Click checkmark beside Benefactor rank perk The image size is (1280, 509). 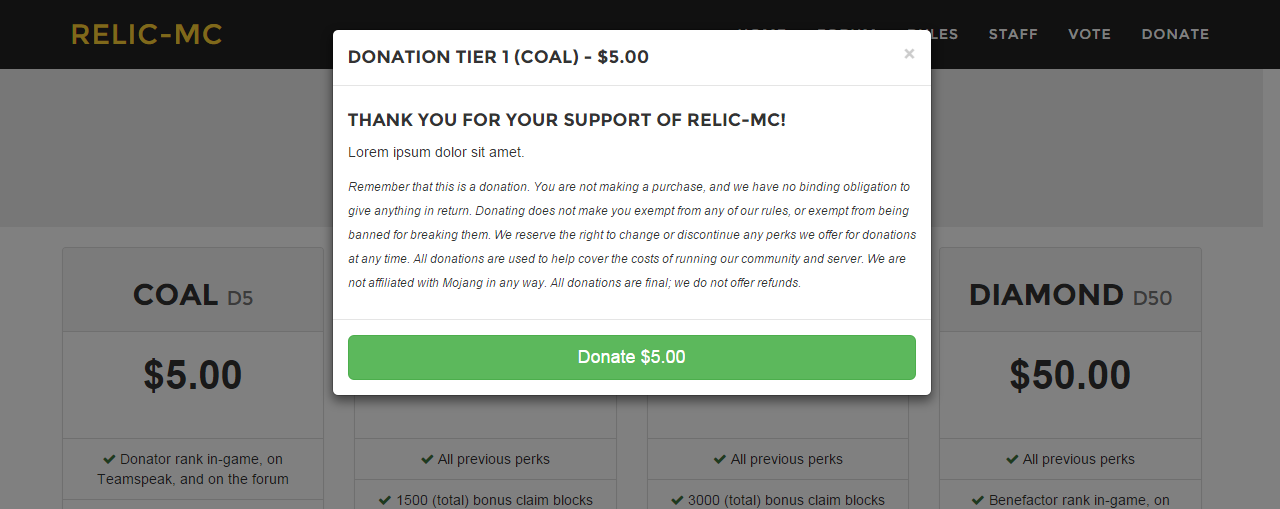[978, 500]
